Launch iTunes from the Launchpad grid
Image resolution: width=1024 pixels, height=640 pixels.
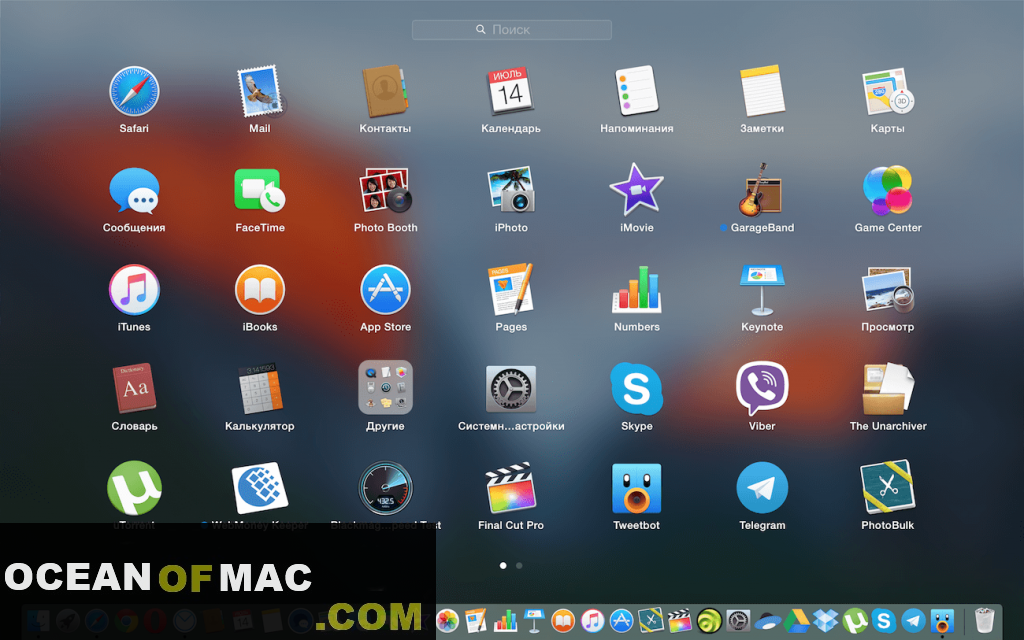click(x=134, y=290)
